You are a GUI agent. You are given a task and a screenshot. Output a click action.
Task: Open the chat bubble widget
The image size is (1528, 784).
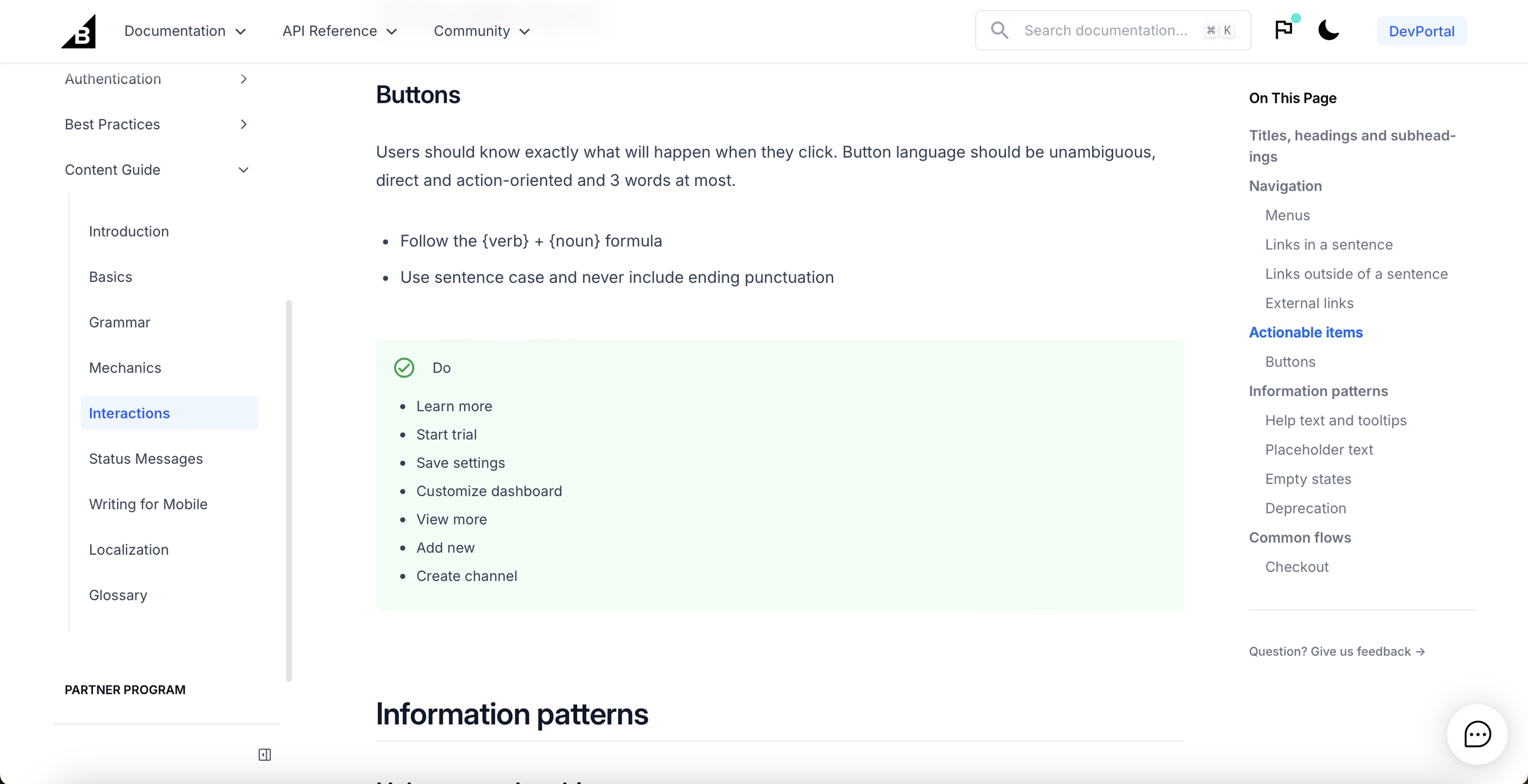(1477, 734)
